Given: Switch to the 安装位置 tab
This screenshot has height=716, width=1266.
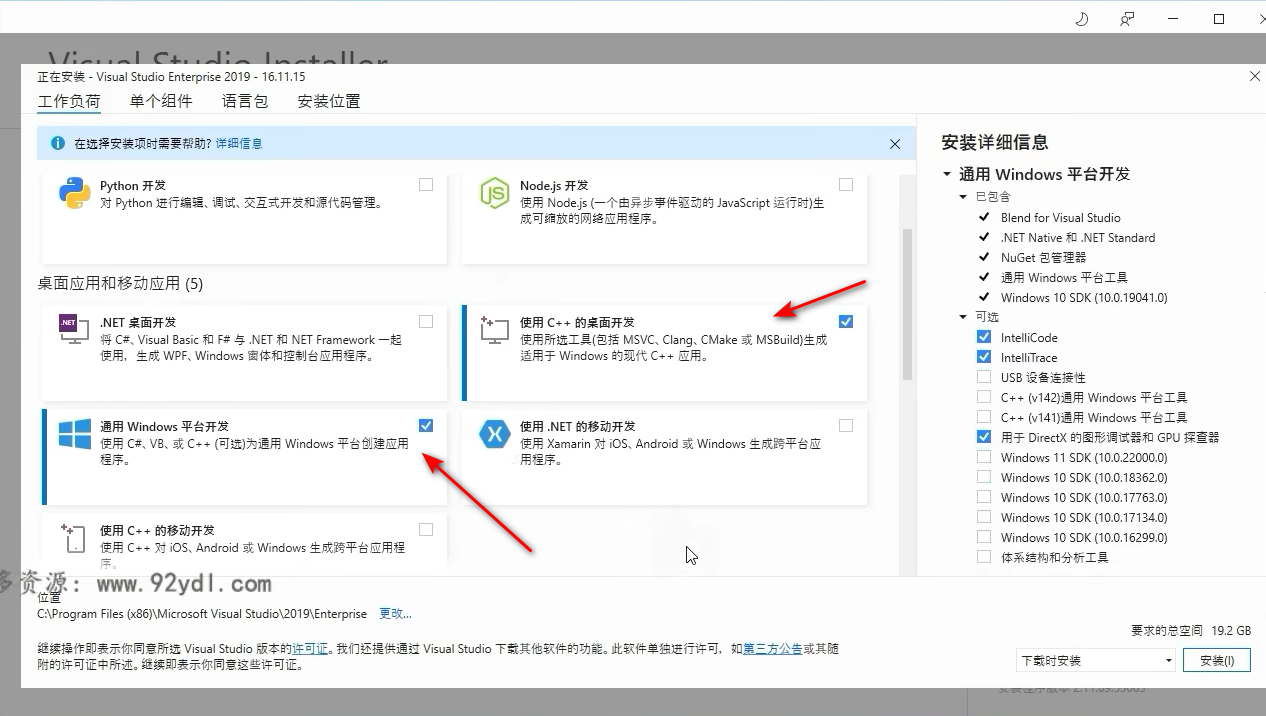Looking at the screenshot, I should (x=329, y=101).
